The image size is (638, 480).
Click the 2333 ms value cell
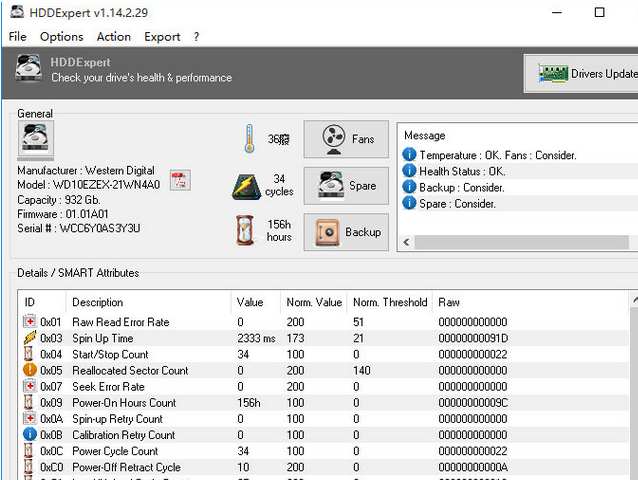tap(256, 338)
